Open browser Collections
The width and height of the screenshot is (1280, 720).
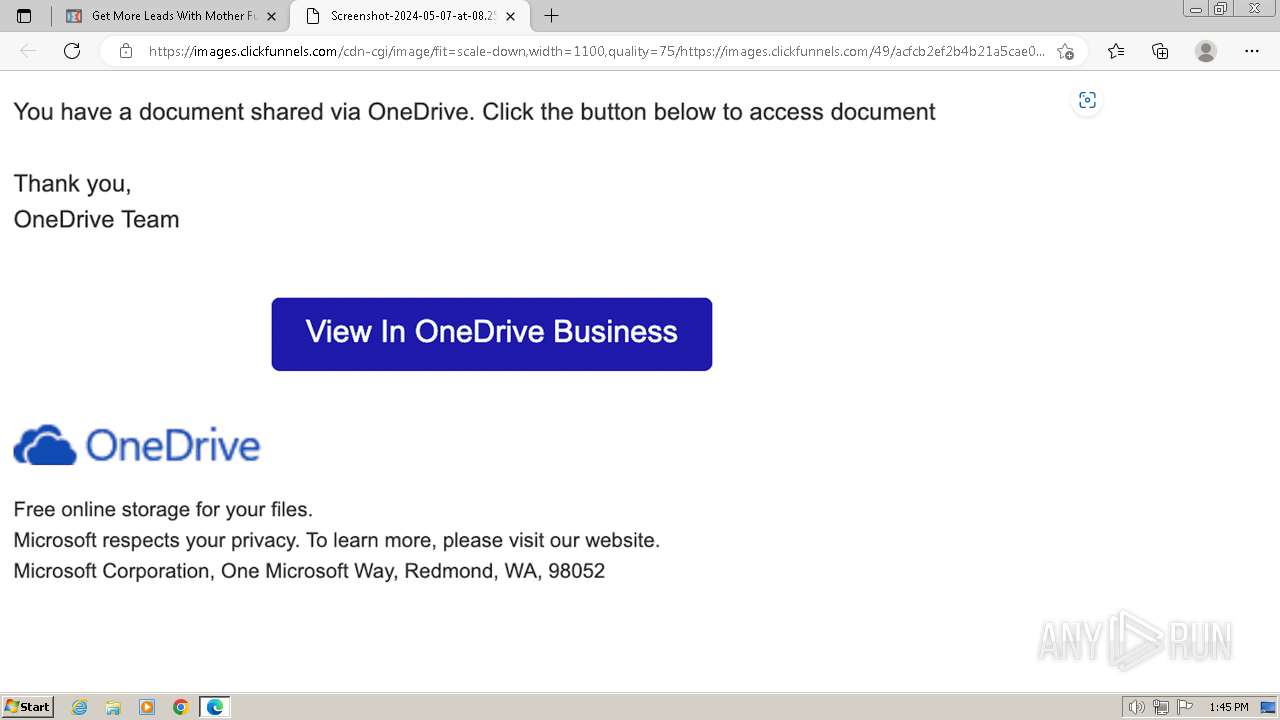click(x=1160, y=51)
